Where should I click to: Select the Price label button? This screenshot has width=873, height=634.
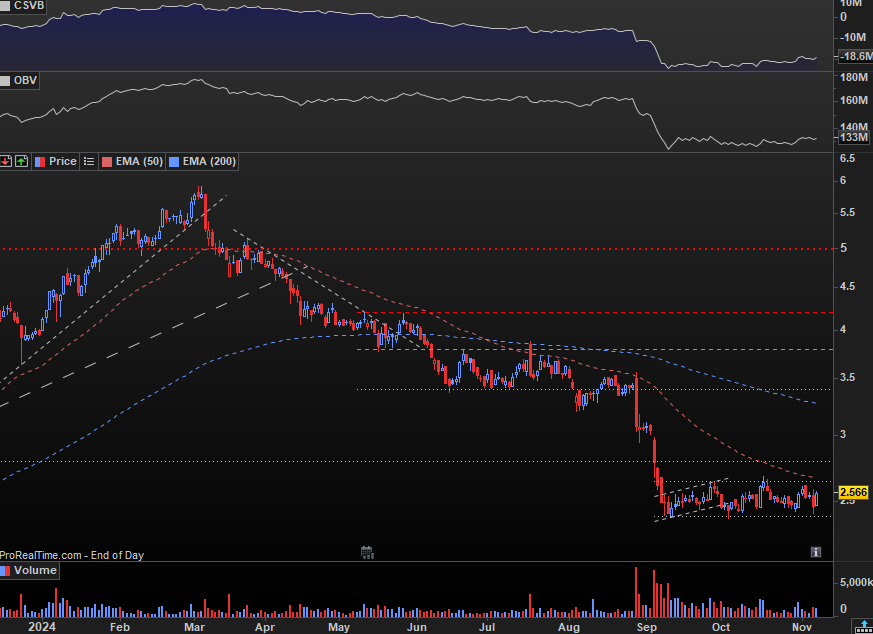[x=62, y=161]
